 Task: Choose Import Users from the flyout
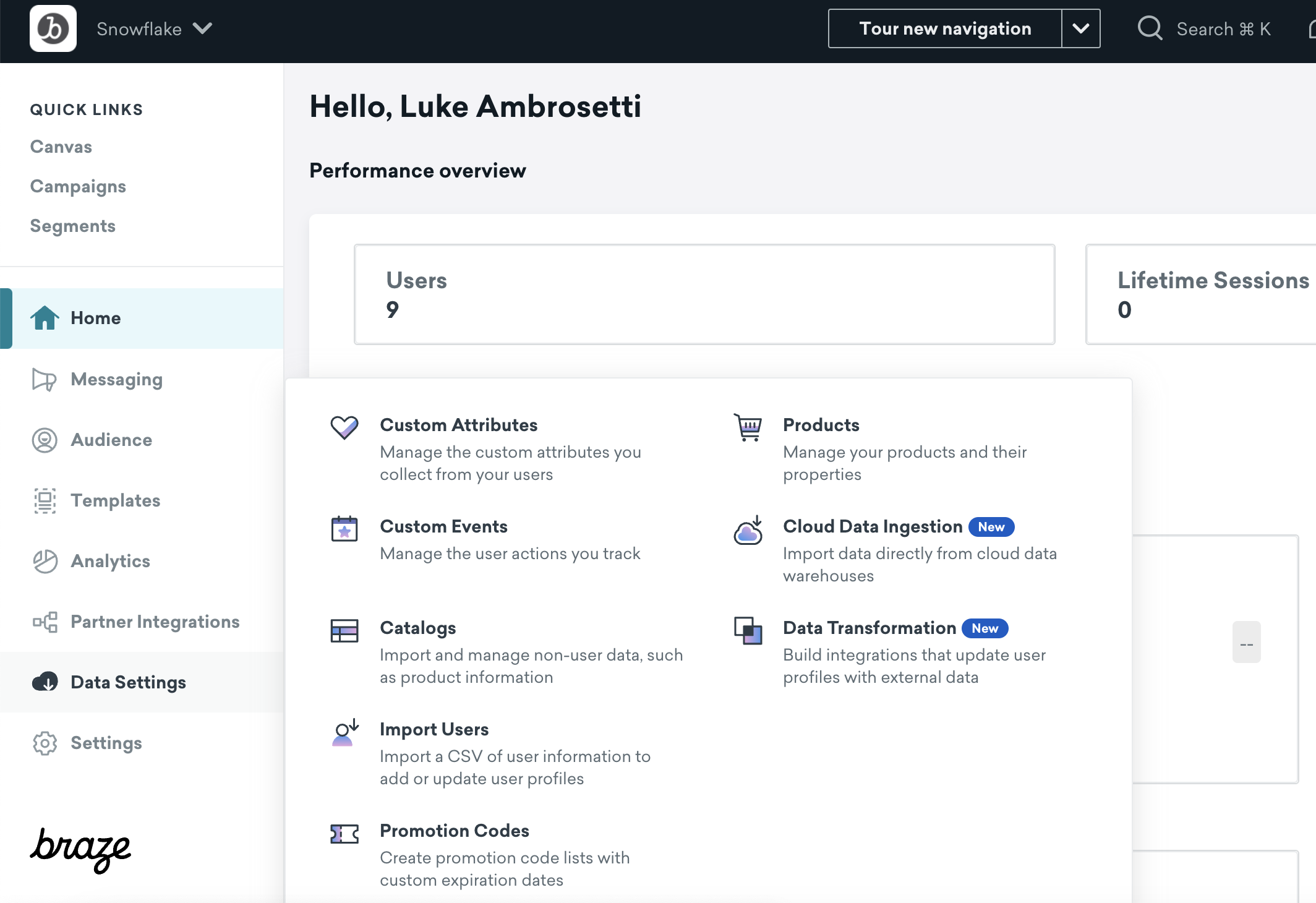pyautogui.click(x=434, y=729)
